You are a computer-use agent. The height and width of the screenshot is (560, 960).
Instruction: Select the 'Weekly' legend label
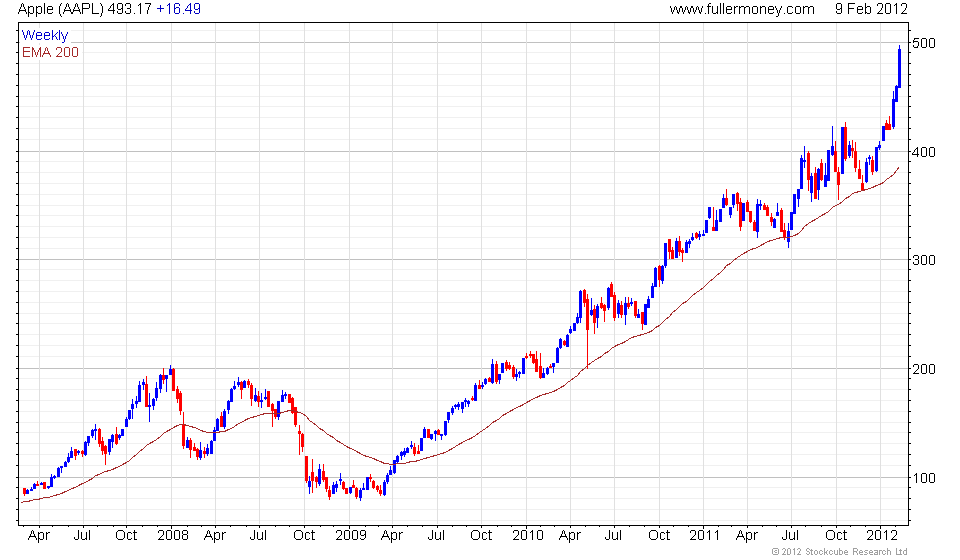45,35
